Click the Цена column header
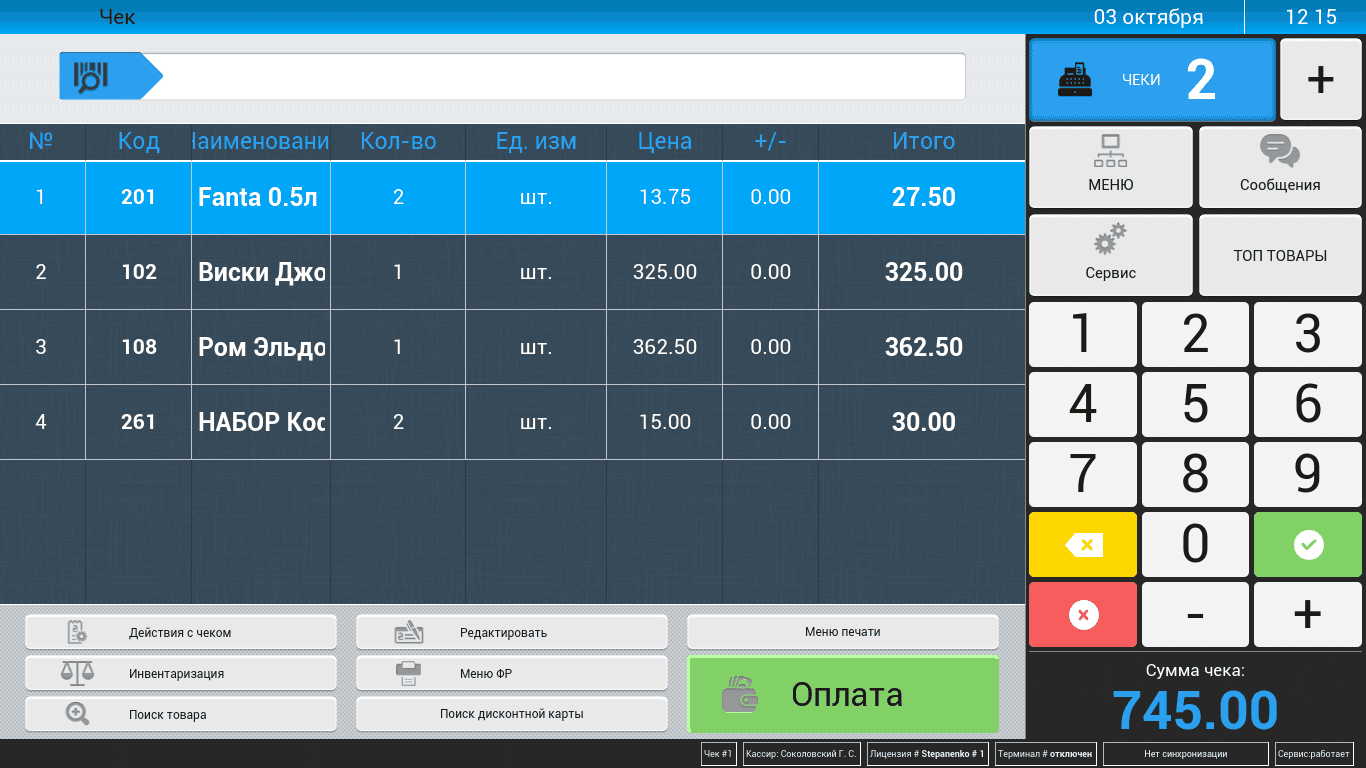This screenshot has width=1366, height=768. pyautogui.click(x=665, y=142)
